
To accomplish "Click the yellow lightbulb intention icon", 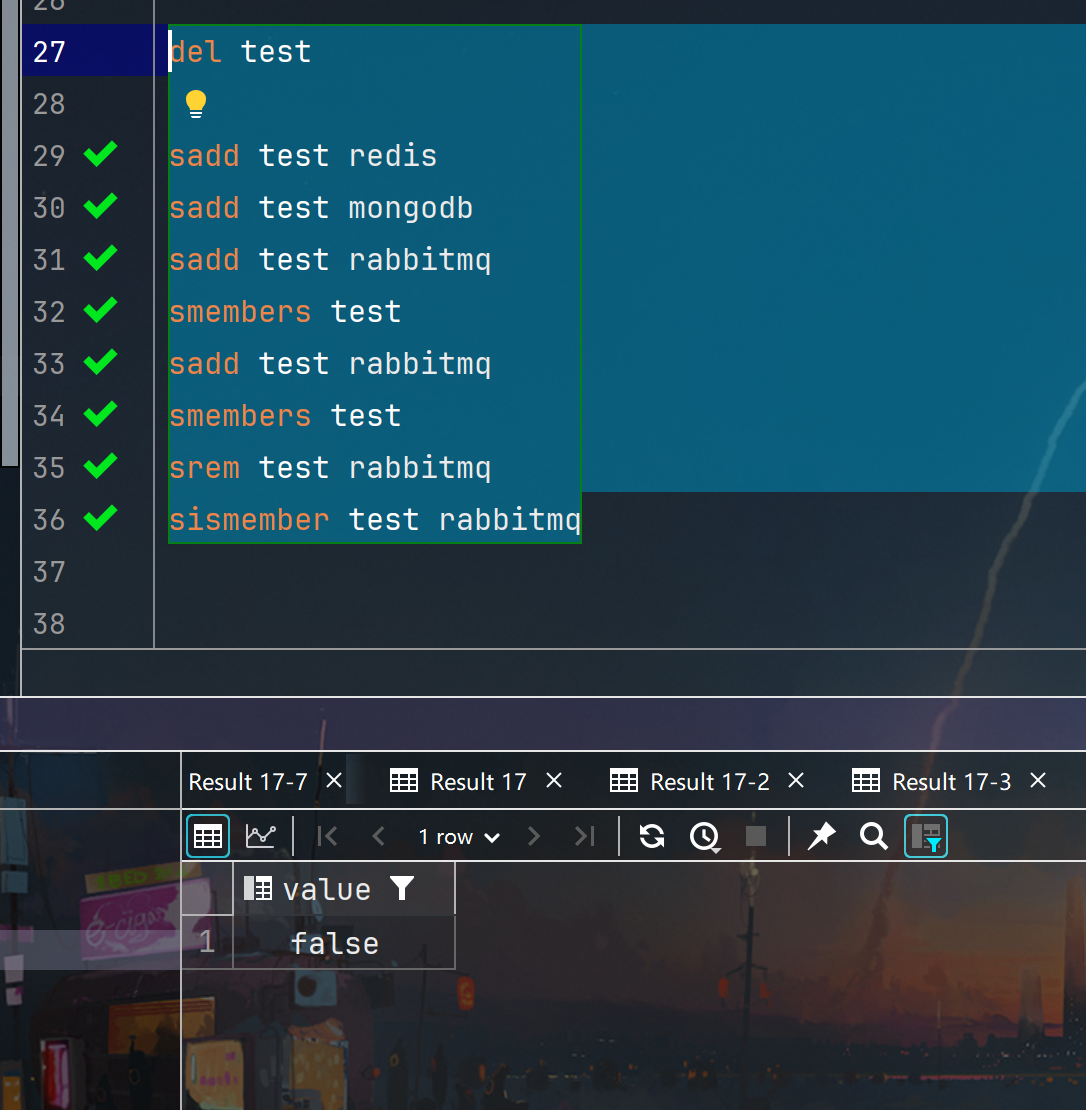I will click(x=195, y=104).
